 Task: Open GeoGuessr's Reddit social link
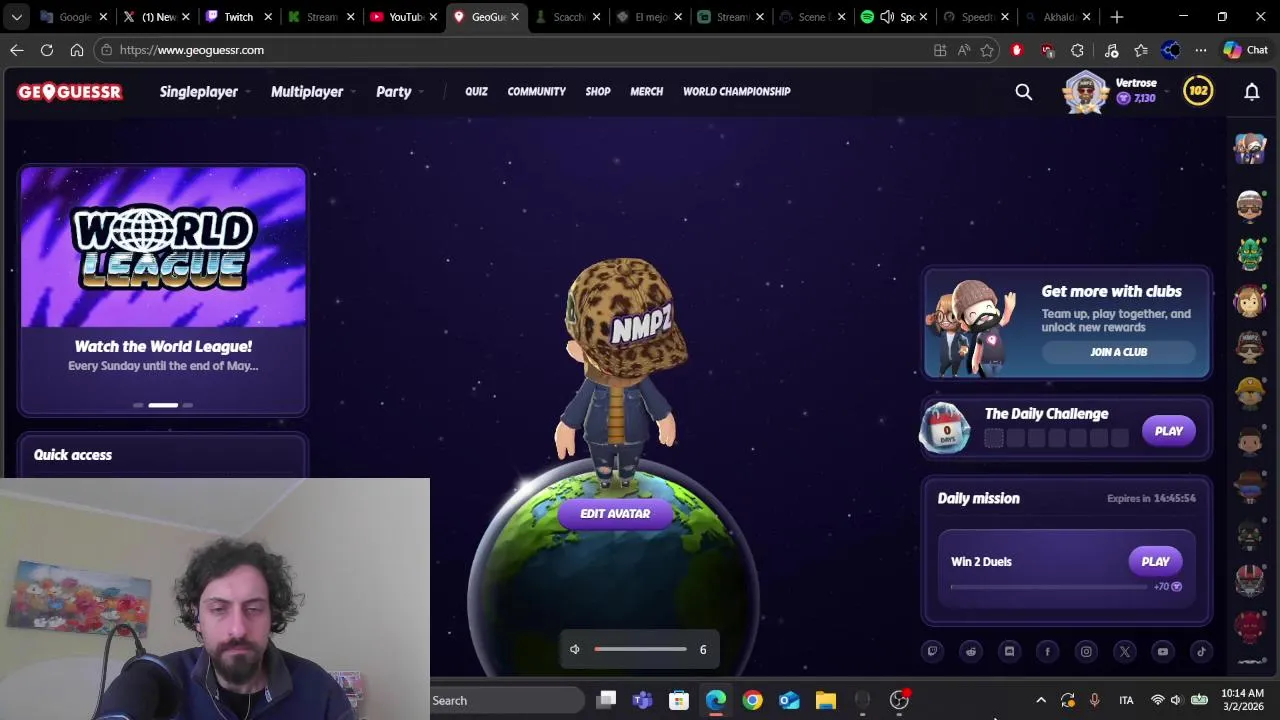(x=971, y=651)
